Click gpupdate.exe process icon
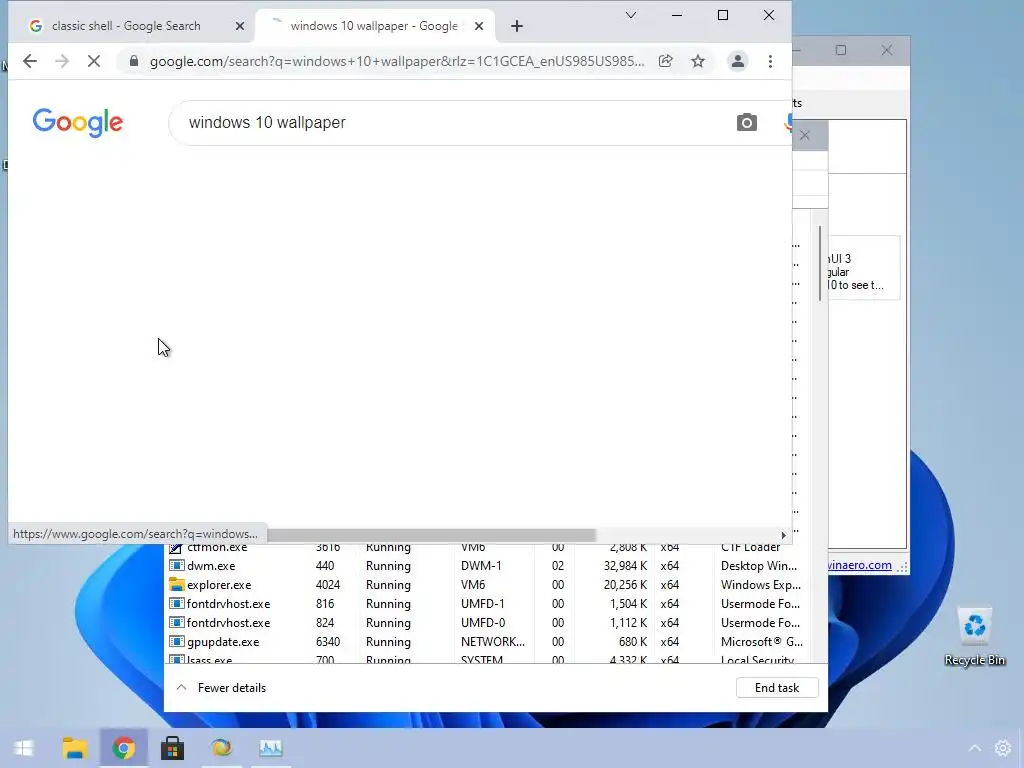 pos(176,641)
